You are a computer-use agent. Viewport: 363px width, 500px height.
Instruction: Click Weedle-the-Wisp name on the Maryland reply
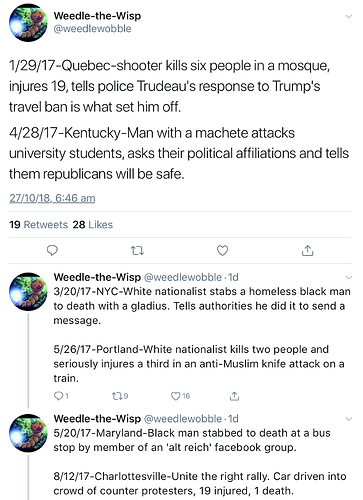[97, 418]
